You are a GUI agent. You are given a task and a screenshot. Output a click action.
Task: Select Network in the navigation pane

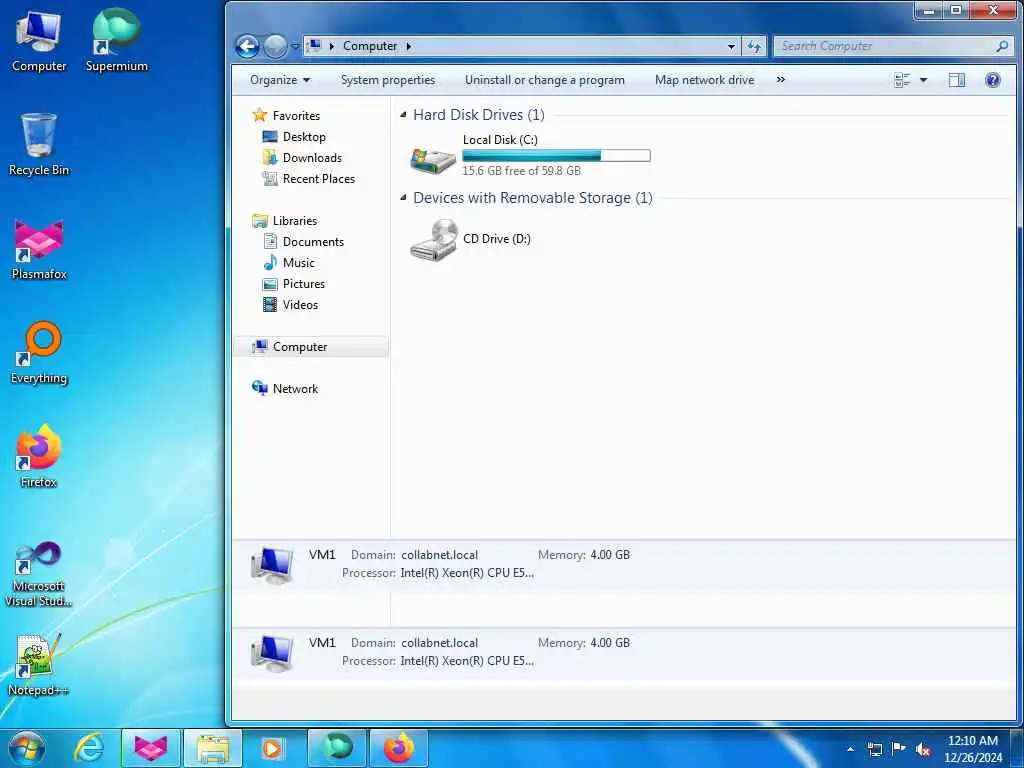295,389
